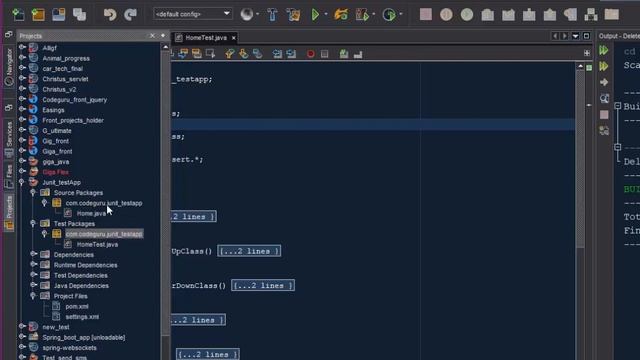Expand Codeguru_front_jquery project node
The height and width of the screenshot is (360, 640).
(23, 100)
